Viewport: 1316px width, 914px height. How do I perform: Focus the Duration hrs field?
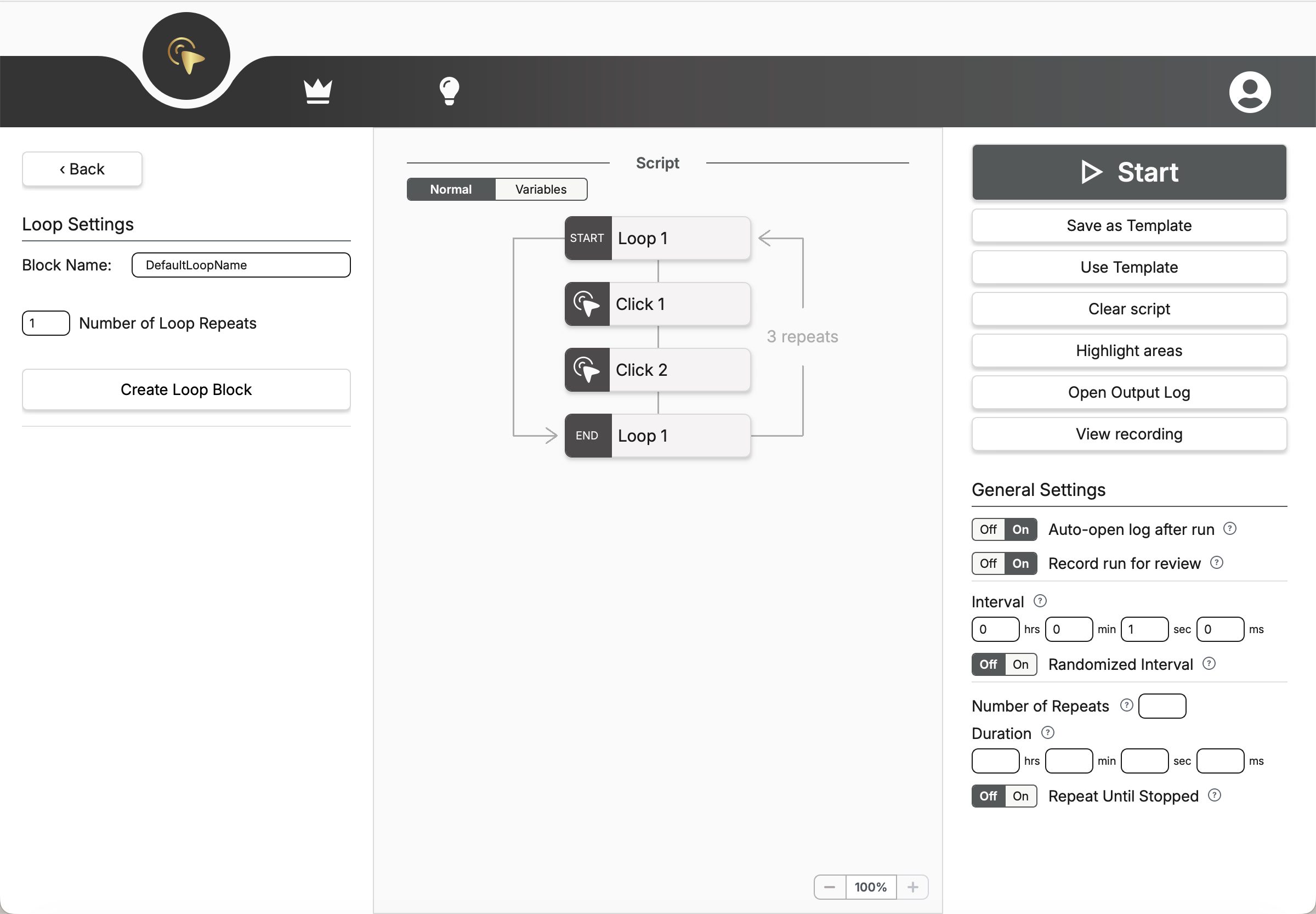pos(995,761)
